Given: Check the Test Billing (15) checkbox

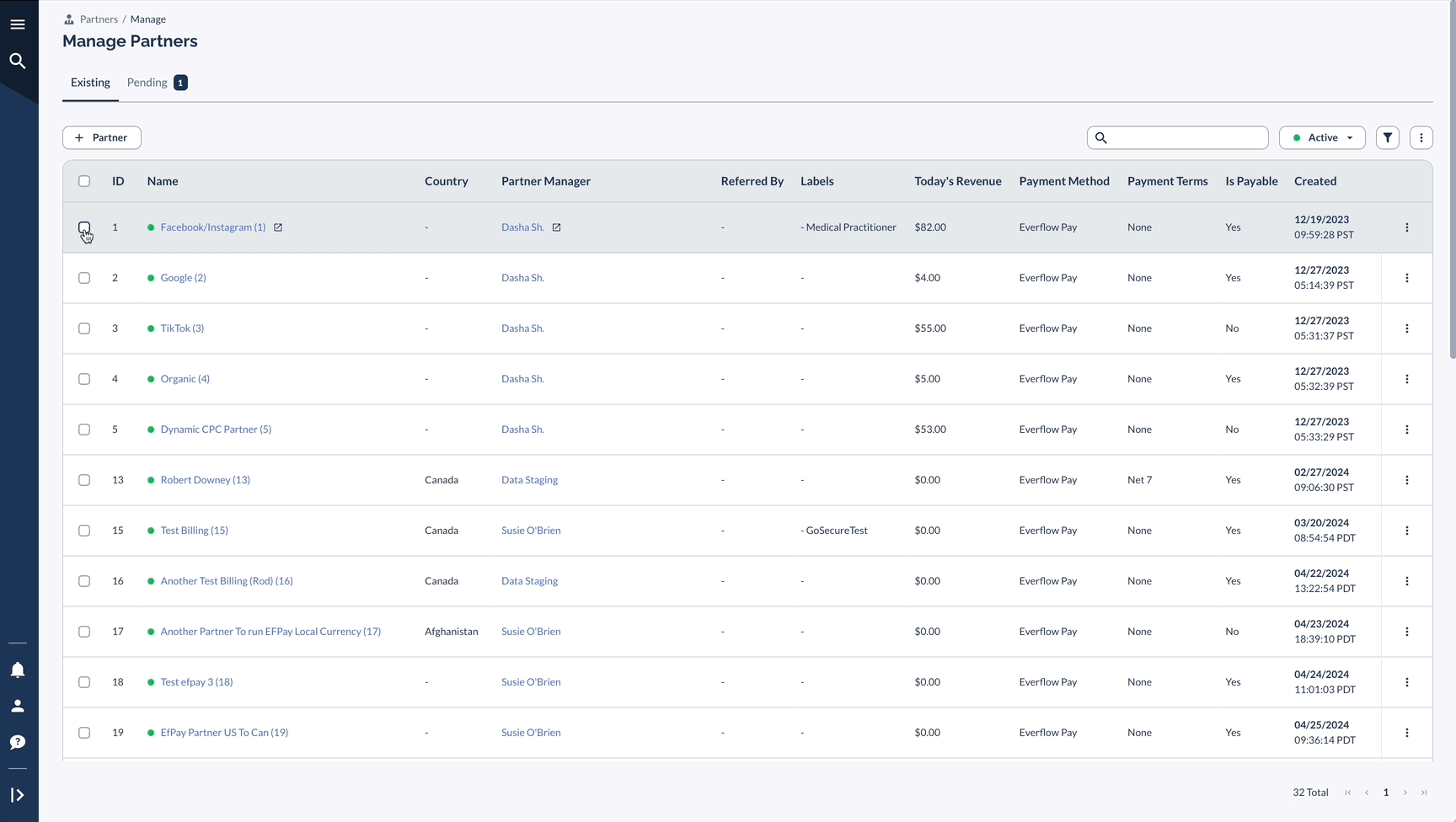Looking at the screenshot, I should 84,531.
